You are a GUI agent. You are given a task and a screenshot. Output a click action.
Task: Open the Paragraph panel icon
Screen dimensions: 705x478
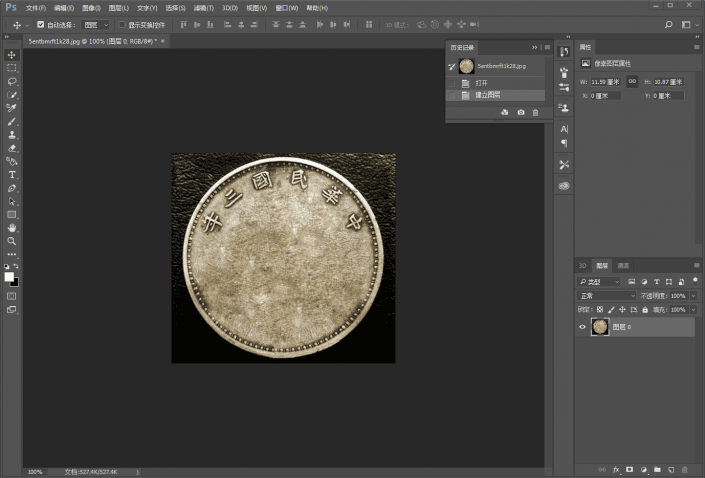point(564,143)
